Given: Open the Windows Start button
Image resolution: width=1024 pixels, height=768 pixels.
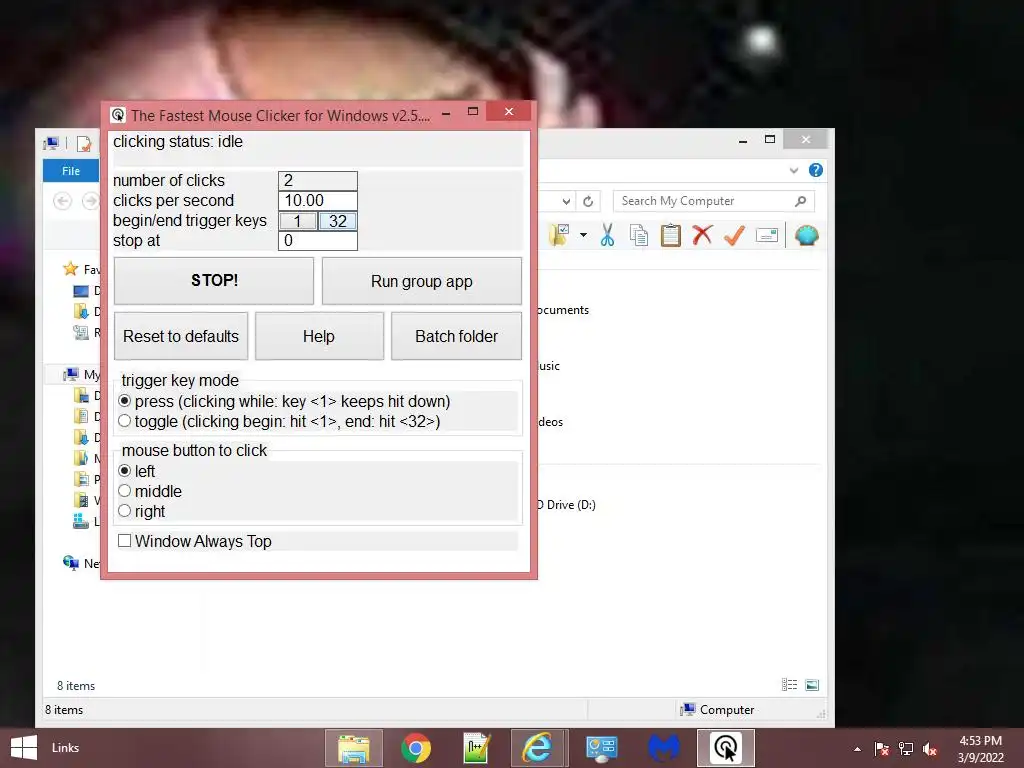Looking at the screenshot, I should click(x=24, y=748).
